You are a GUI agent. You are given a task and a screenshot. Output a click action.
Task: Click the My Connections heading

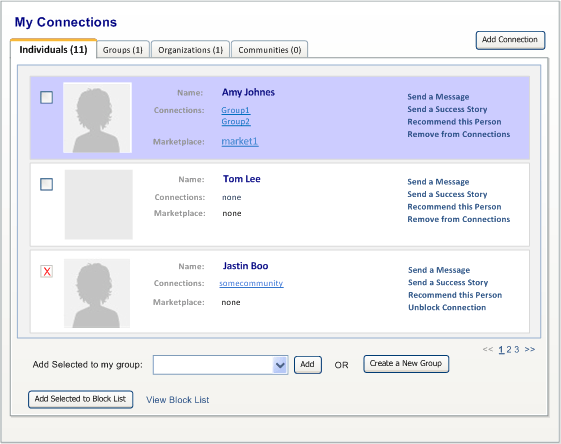pos(66,22)
